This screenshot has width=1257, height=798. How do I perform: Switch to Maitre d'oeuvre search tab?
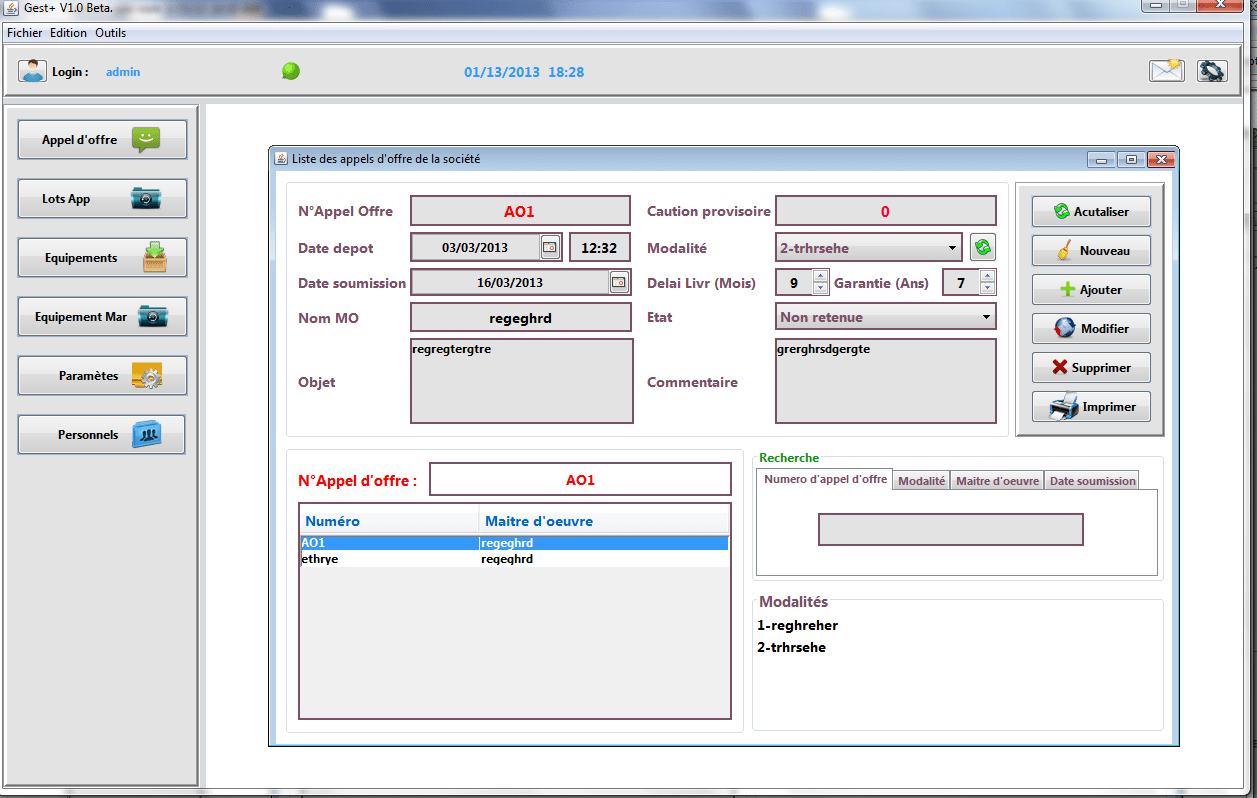click(x=997, y=481)
